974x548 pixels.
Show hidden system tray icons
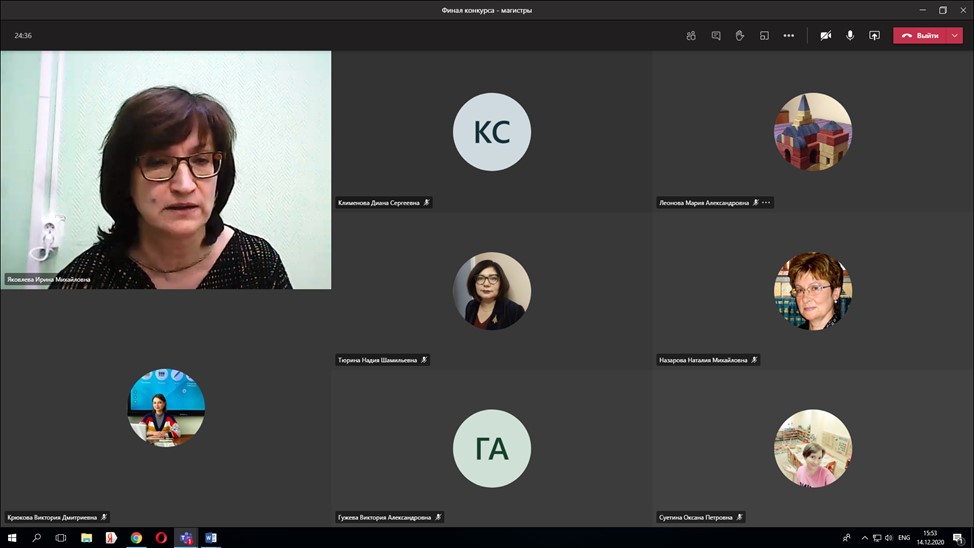coord(864,538)
